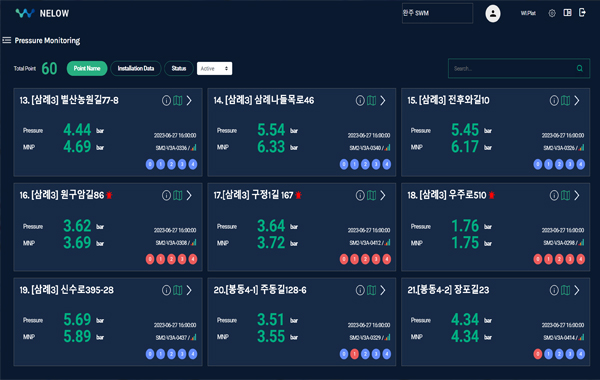The height and width of the screenshot is (380, 600).
Task: Show info for point 18 우주로510
Action: pos(554,196)
